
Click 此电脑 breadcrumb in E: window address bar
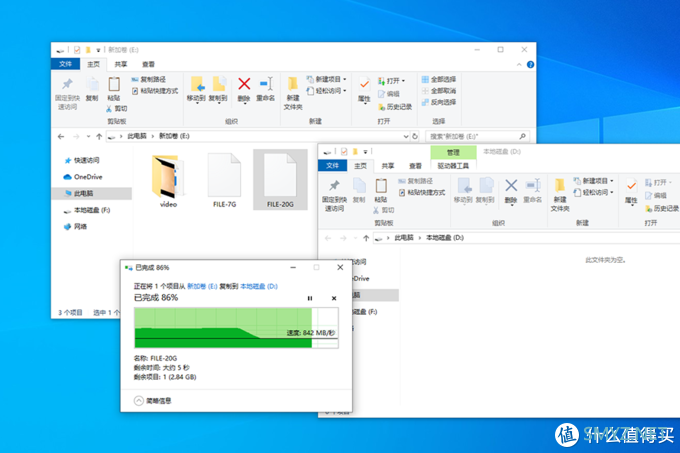[137, 136]
